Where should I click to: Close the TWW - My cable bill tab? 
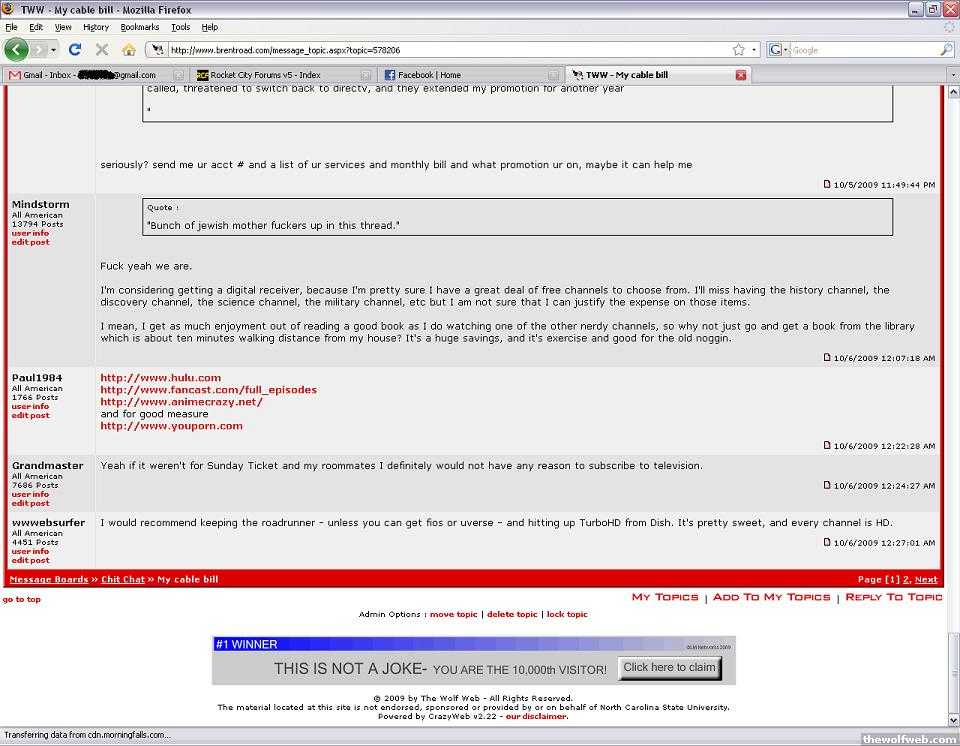[741, 75]
